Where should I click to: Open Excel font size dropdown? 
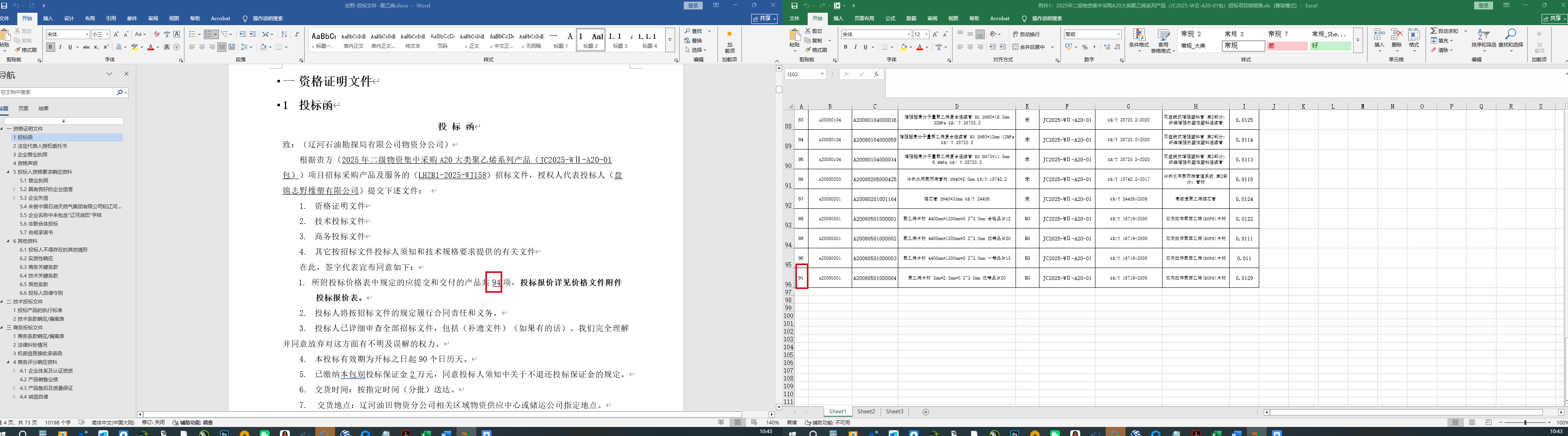[x=926, y=34]
